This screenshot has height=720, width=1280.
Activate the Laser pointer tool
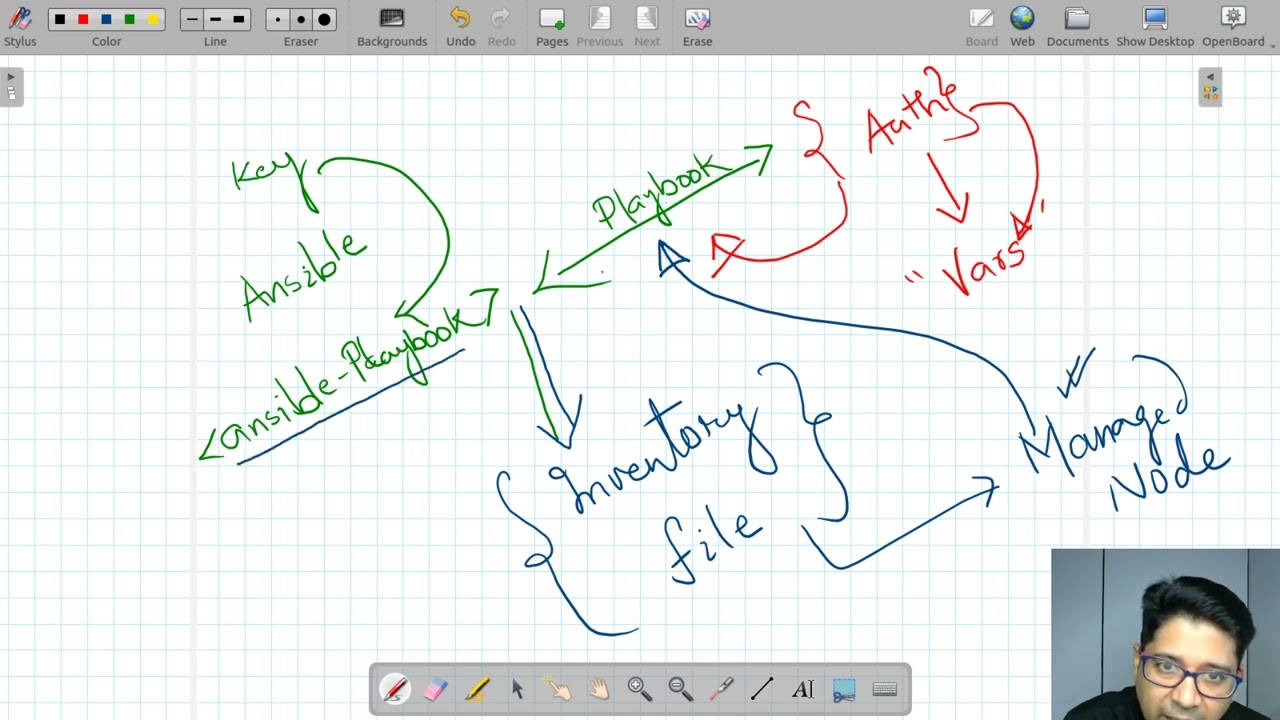(721, 689)
